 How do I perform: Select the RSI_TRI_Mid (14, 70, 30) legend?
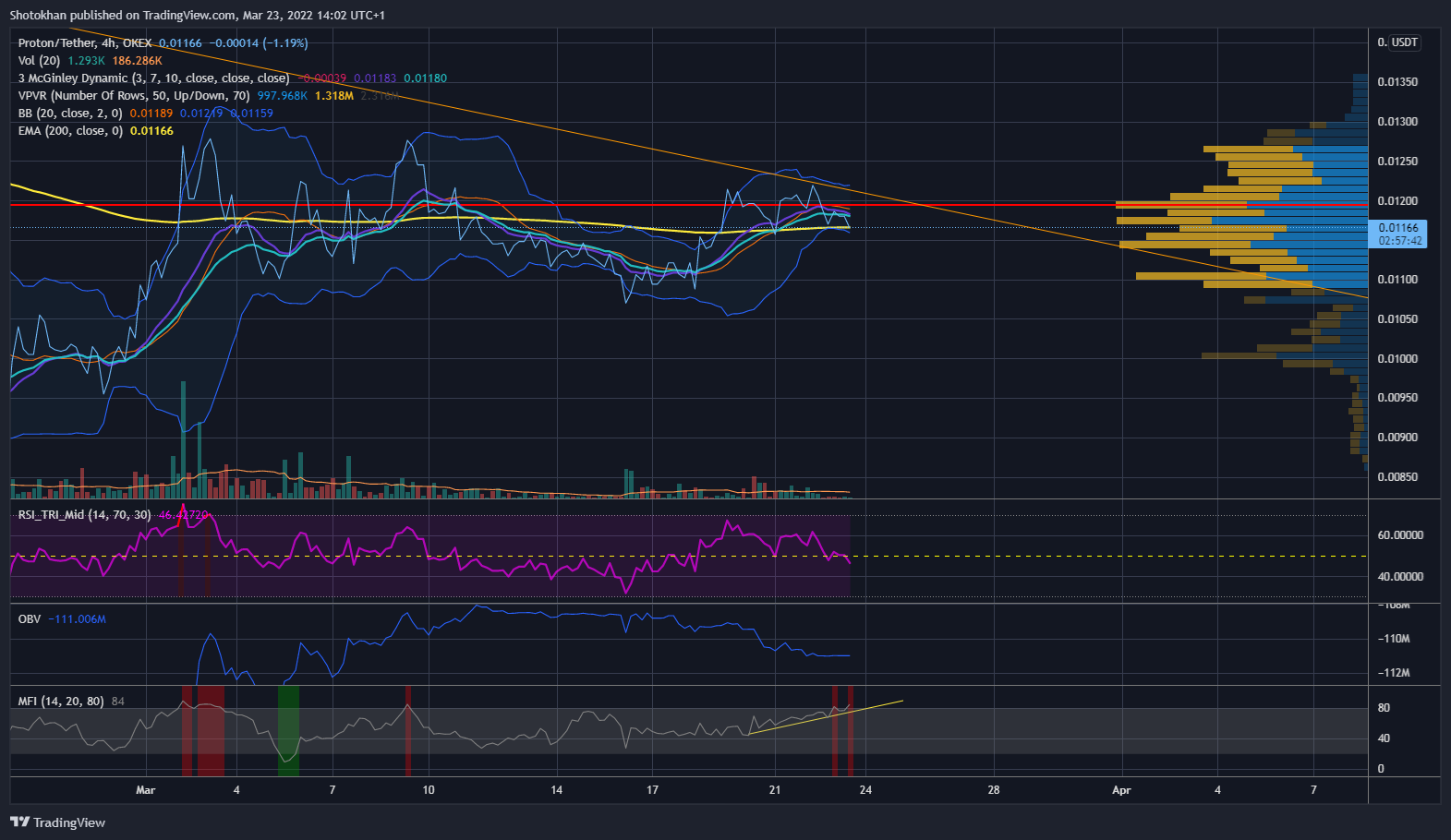tap(84, 515)
